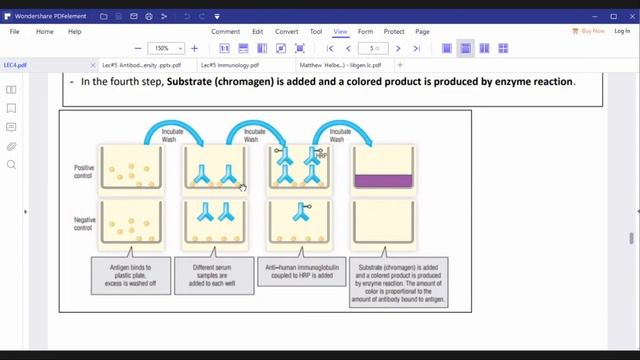The width and height of the screenshot is (640, 360).
Task: Click the vertical scrollbar thumb
Action: coord(631,238)
